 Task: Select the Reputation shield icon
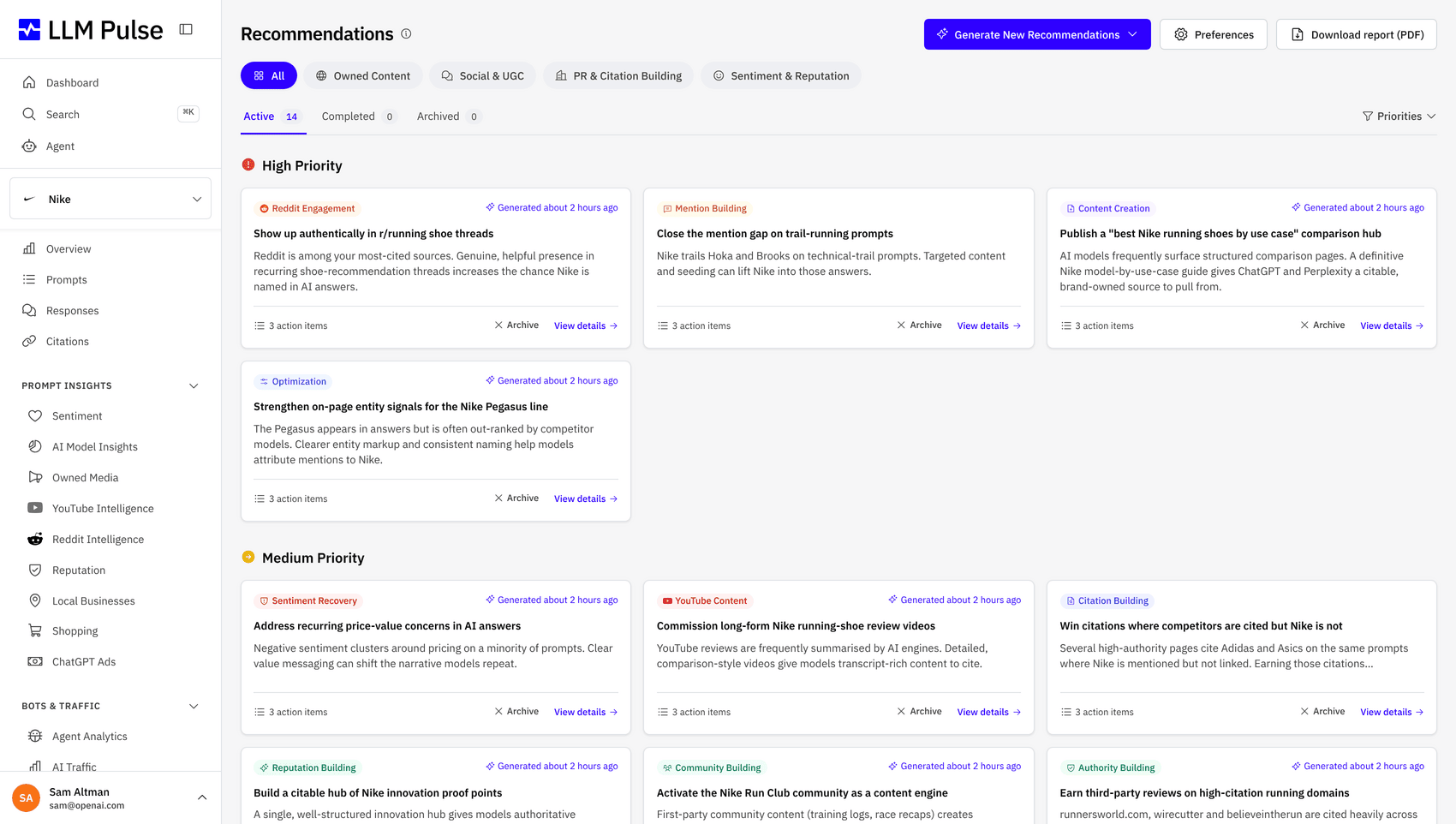coord(35,570)
